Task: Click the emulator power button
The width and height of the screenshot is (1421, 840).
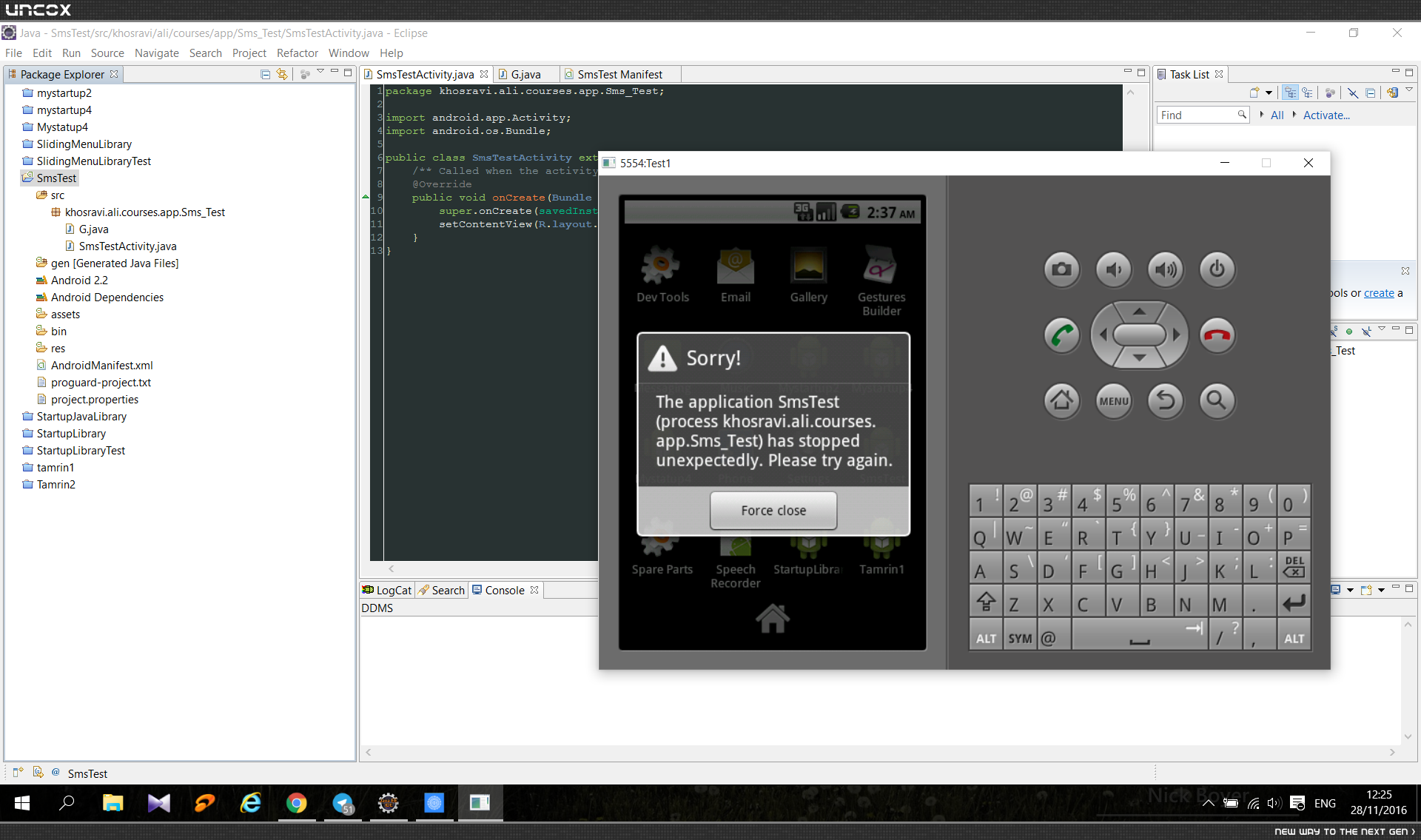Action: click(x=1217, y=269)
